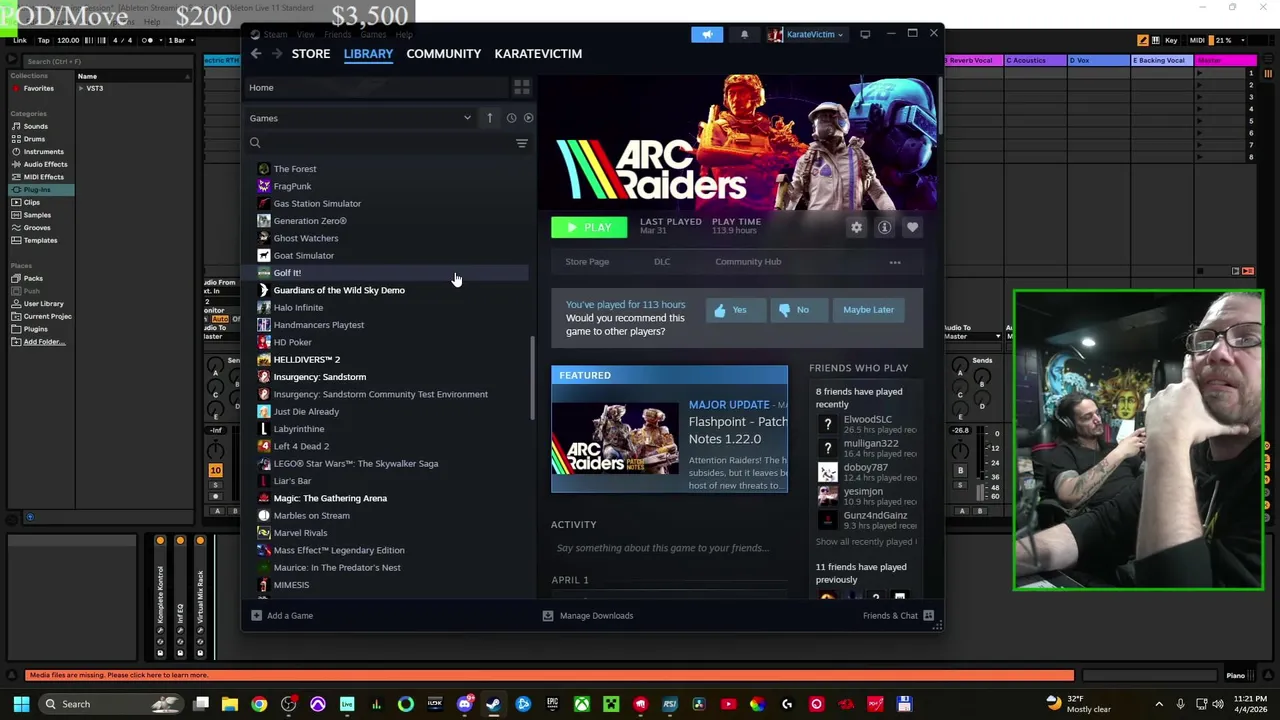Screen dimensions: 1280x720
Task: Filter ready-to-play games icon
Action: 528,118
